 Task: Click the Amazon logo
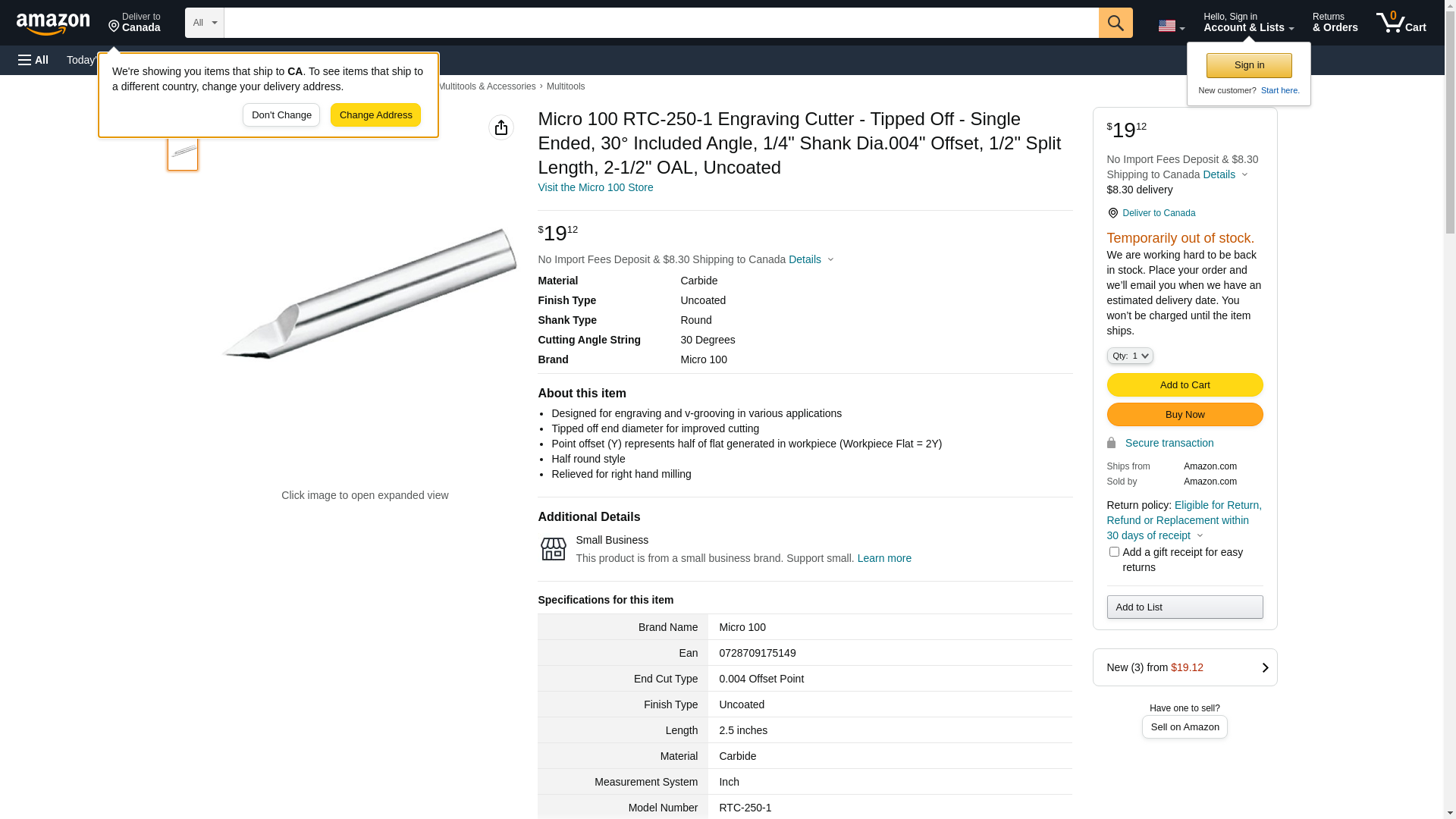click(x=53, y=24)
